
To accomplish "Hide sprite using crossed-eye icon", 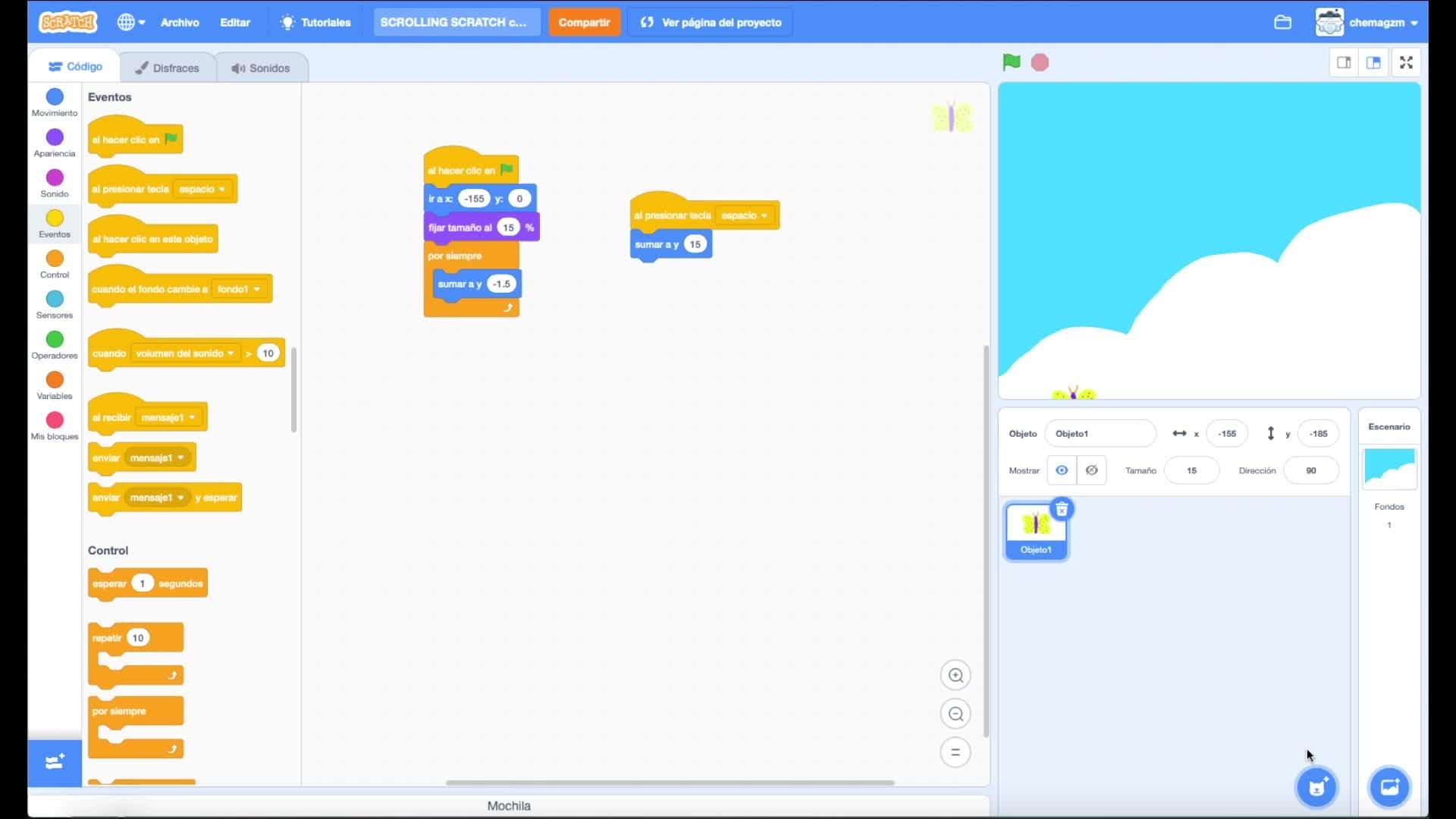I will [1091, 471].
